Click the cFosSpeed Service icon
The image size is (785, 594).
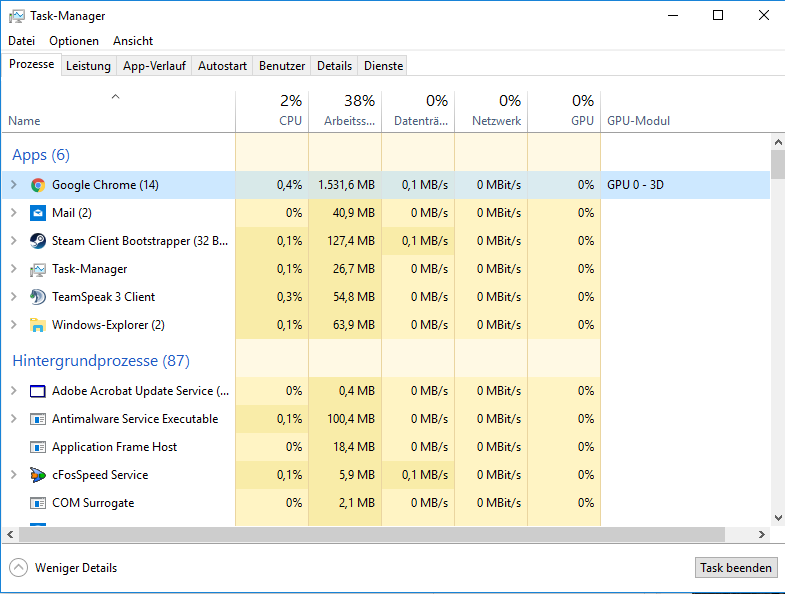click(38, 475)
